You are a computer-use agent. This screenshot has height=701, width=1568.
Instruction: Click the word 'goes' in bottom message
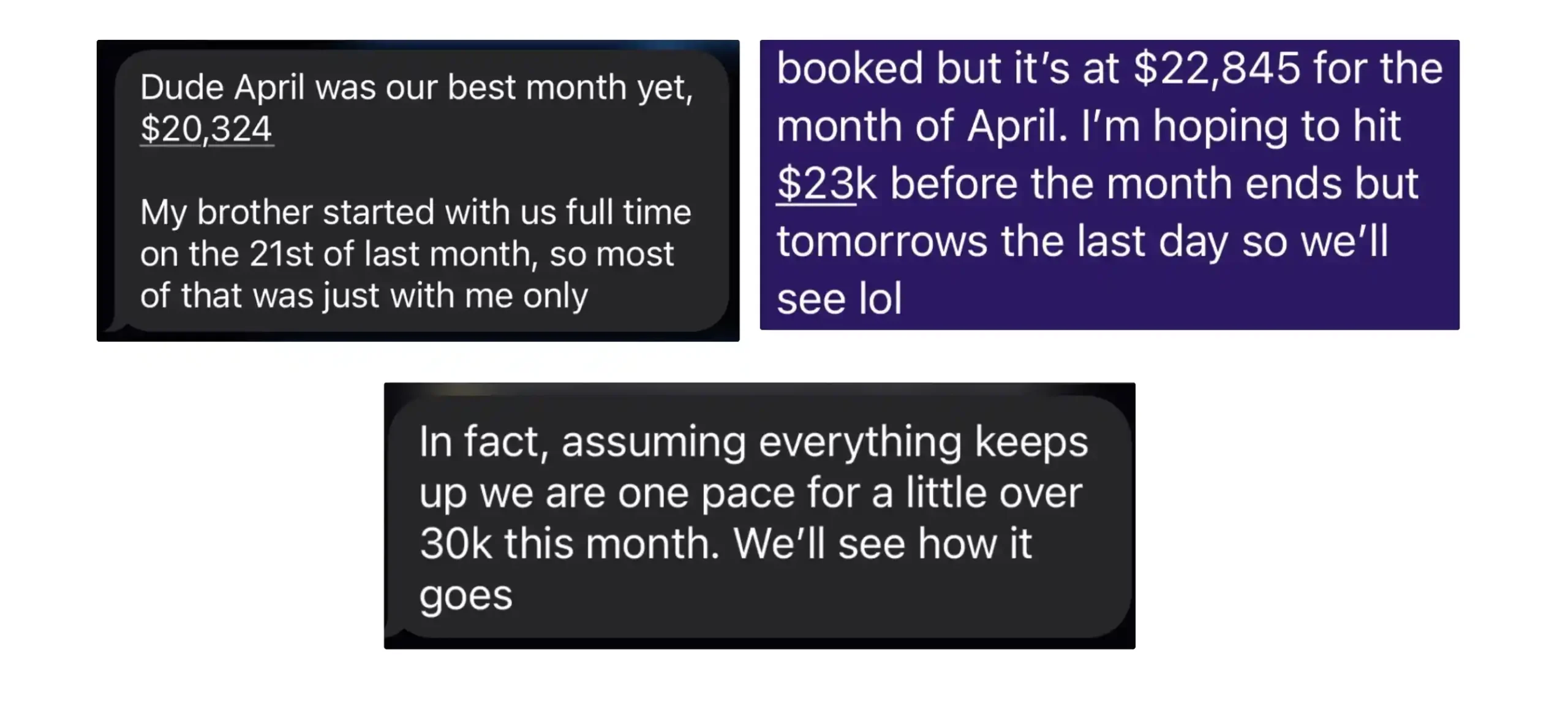pyautogui.click(x=466, y=595)
